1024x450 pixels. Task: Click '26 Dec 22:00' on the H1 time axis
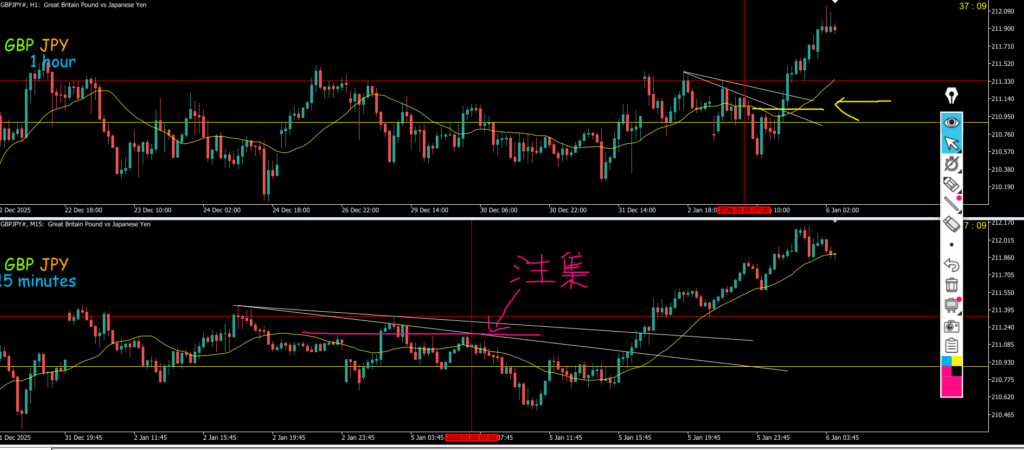click(360, 210)
